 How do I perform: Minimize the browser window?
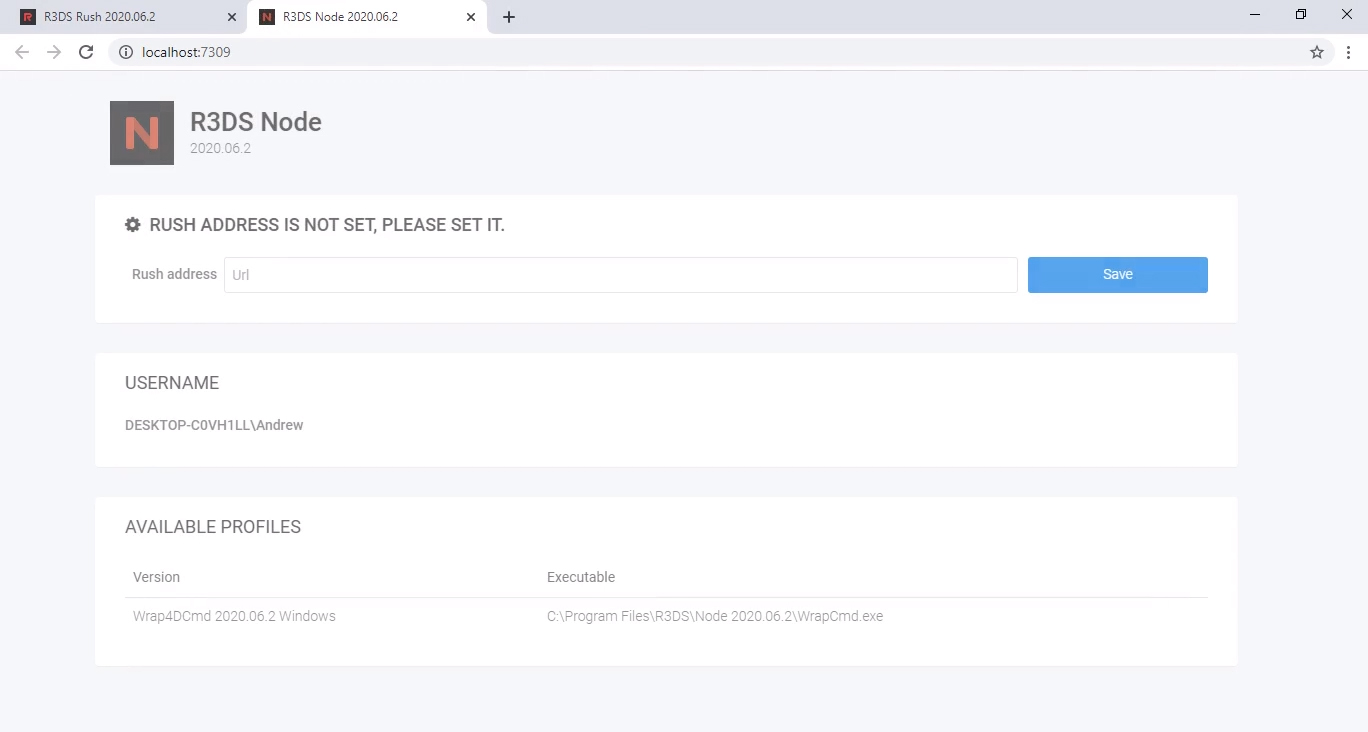tap(1255, 14)
